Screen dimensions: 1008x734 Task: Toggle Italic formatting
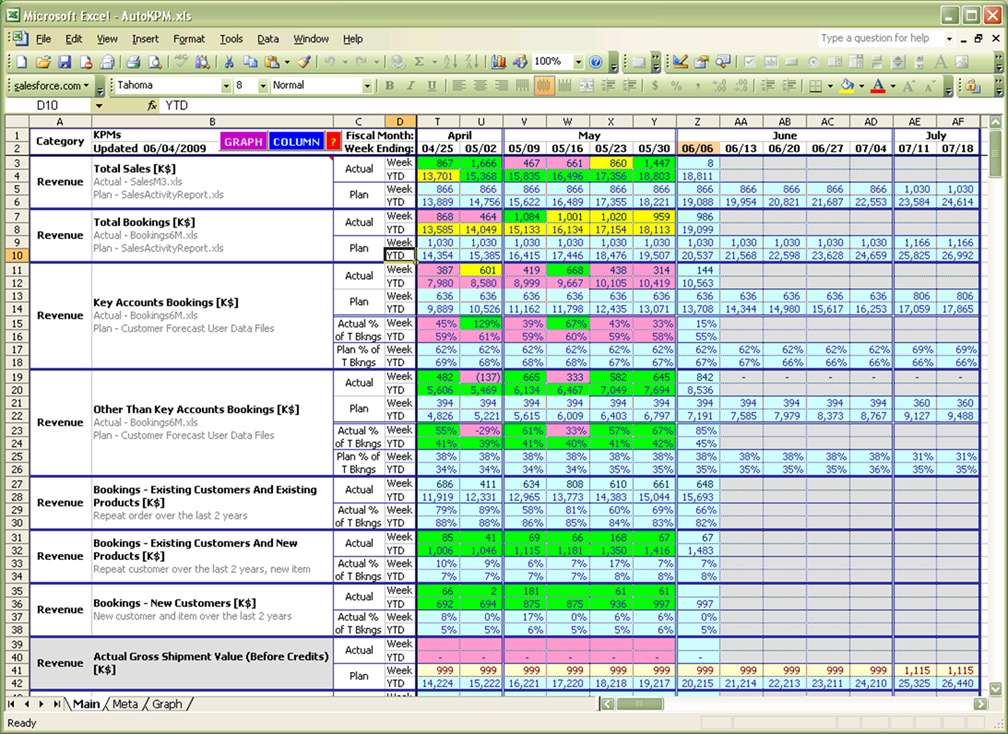point(411,85)
